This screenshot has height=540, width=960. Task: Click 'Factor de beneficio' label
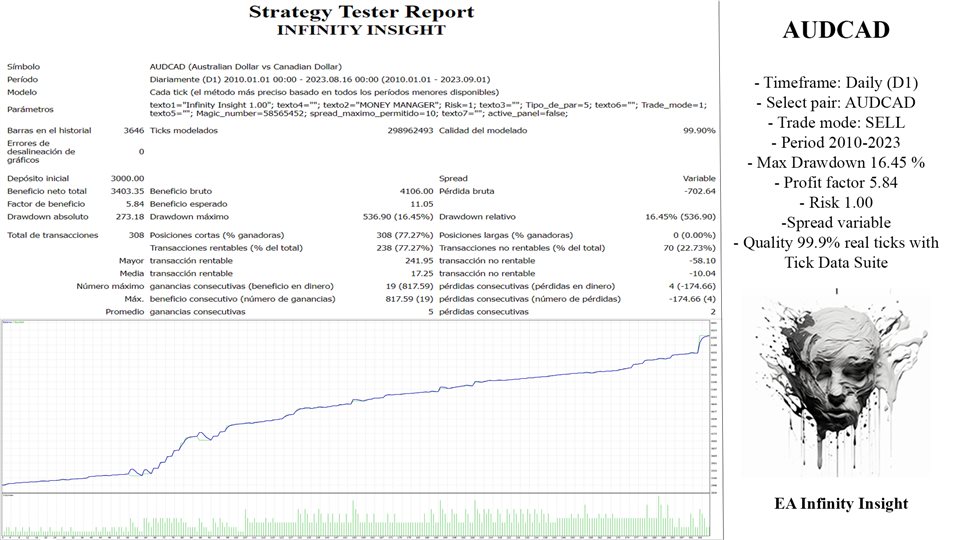click(x=46, y=204)
